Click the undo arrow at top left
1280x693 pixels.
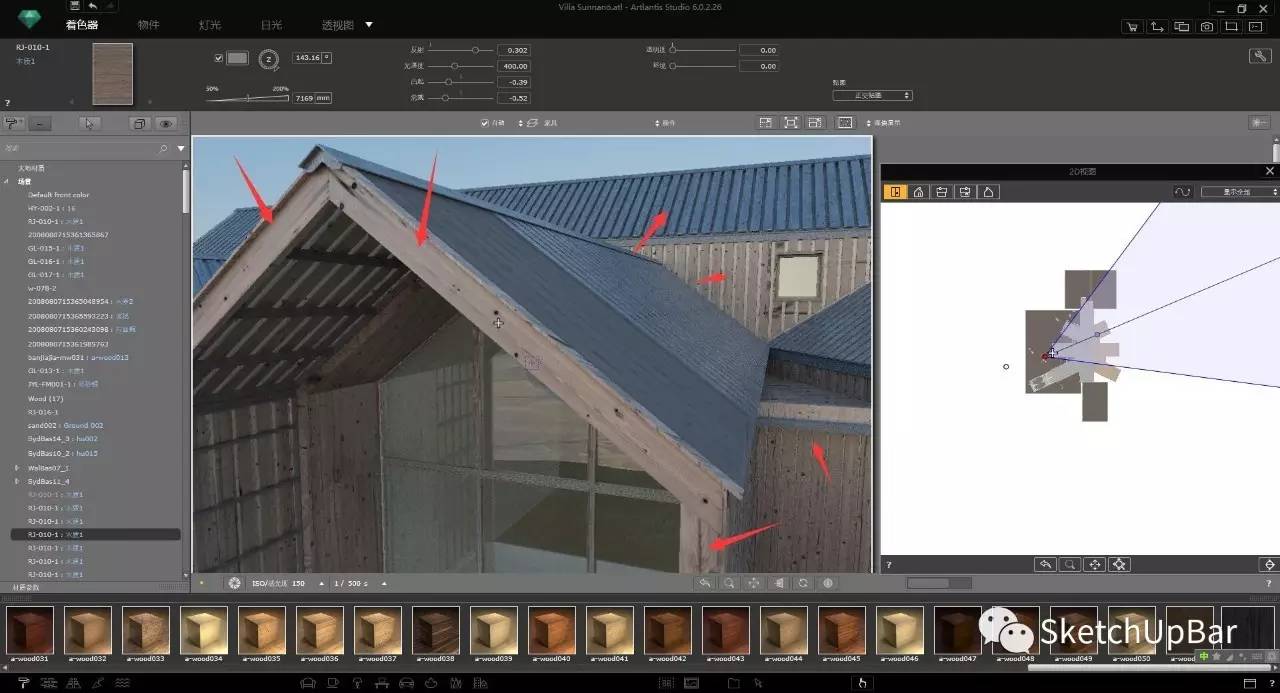[x=92, y=6]
